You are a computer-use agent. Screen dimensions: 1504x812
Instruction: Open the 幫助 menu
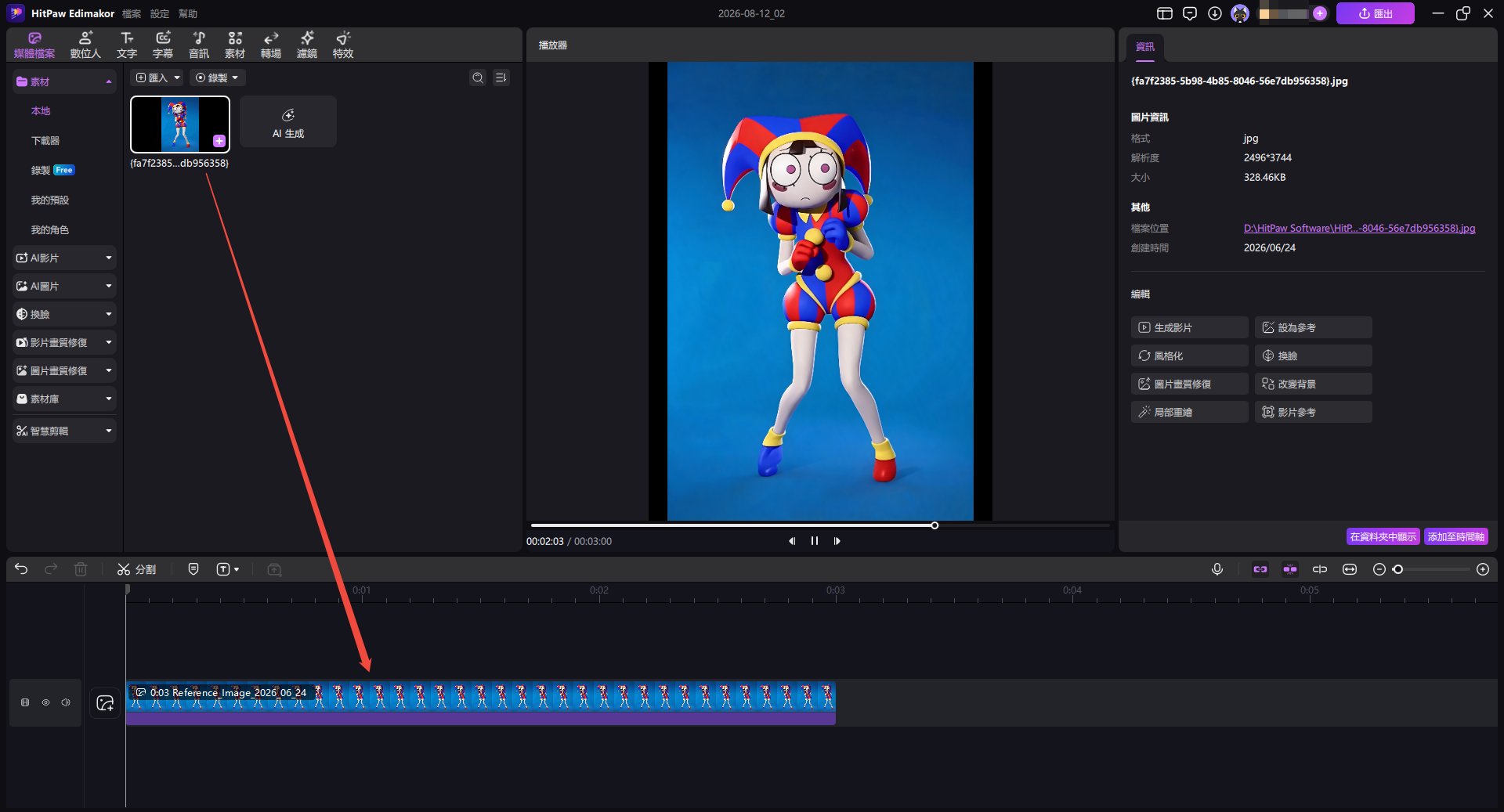click(188, 13)
